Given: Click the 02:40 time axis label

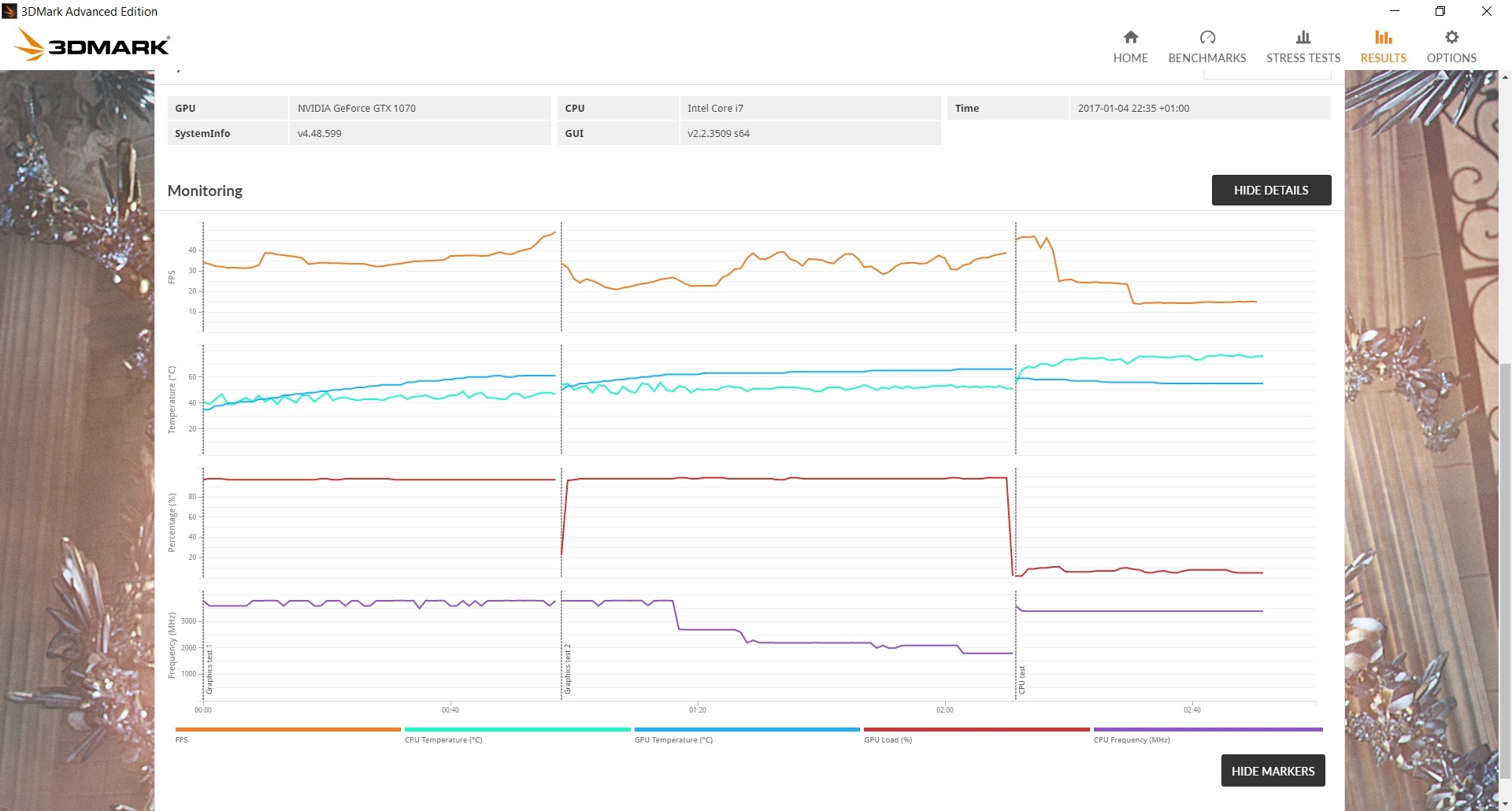Looking at the screenshot, I should coord(1192,710).
